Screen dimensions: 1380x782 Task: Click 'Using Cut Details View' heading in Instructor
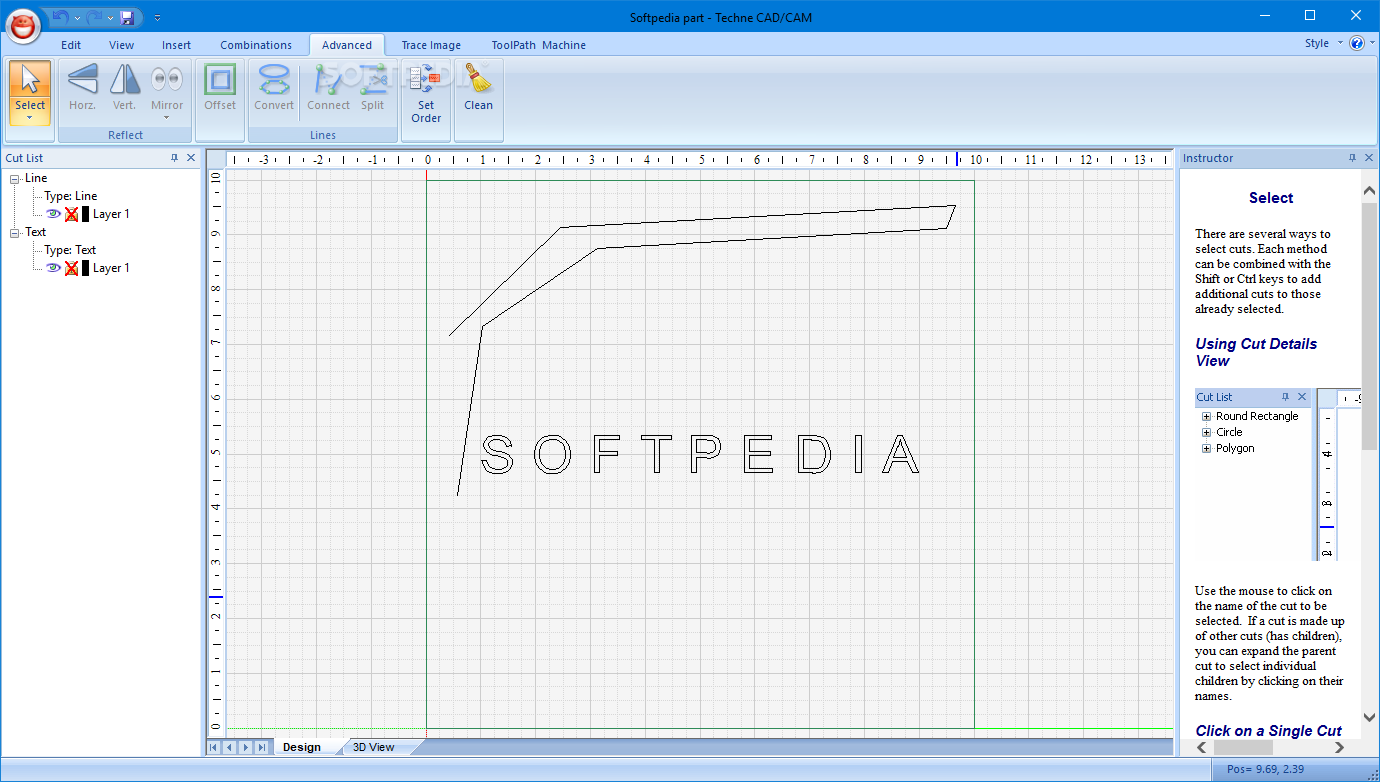1256,352
